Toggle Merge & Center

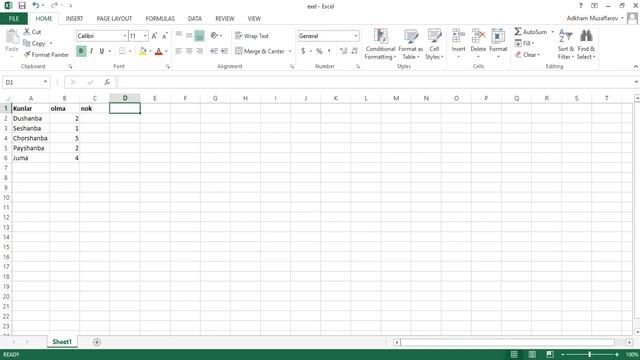coord(260,51)
